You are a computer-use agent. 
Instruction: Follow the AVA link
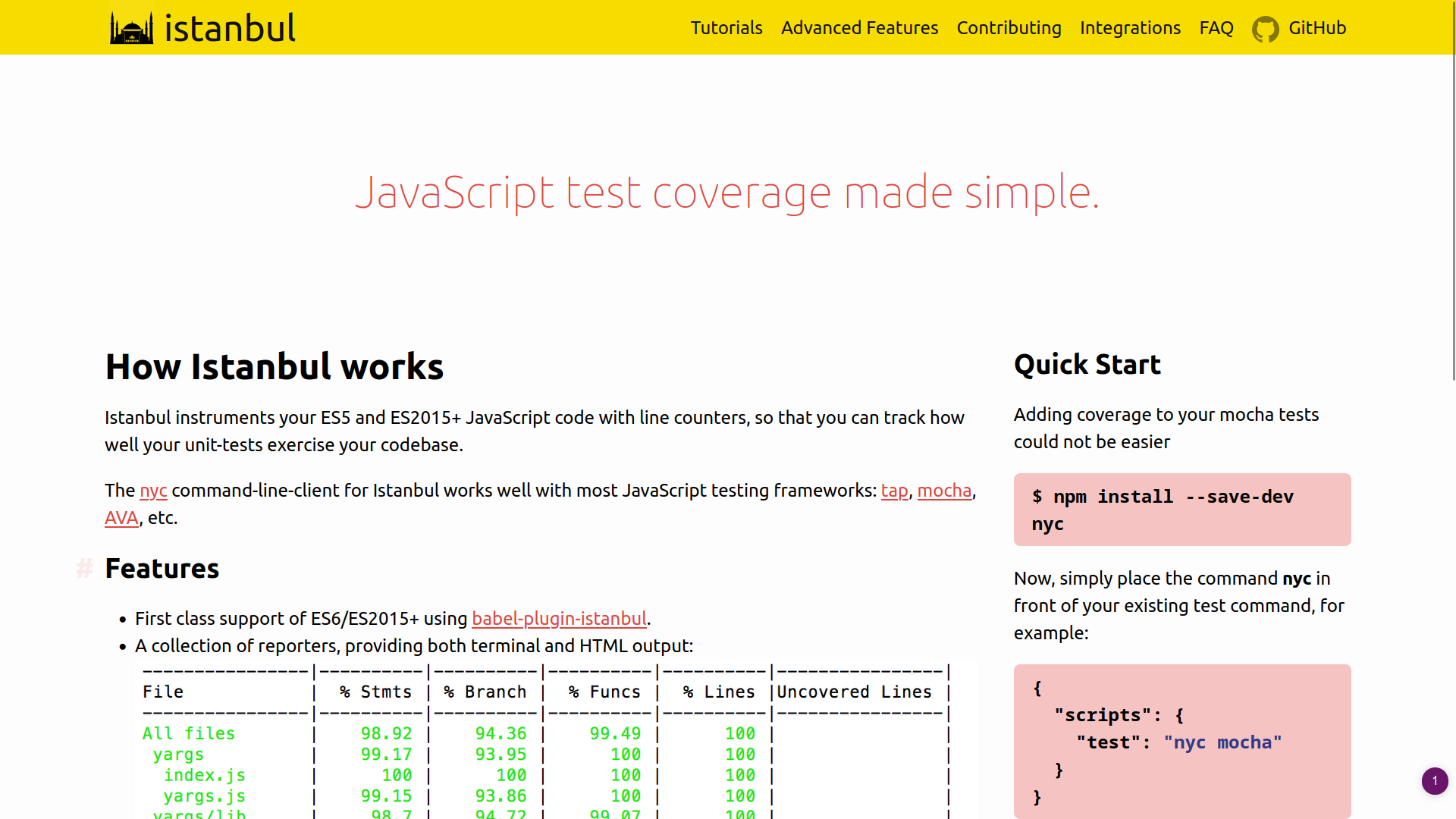(x=121, y=518)
